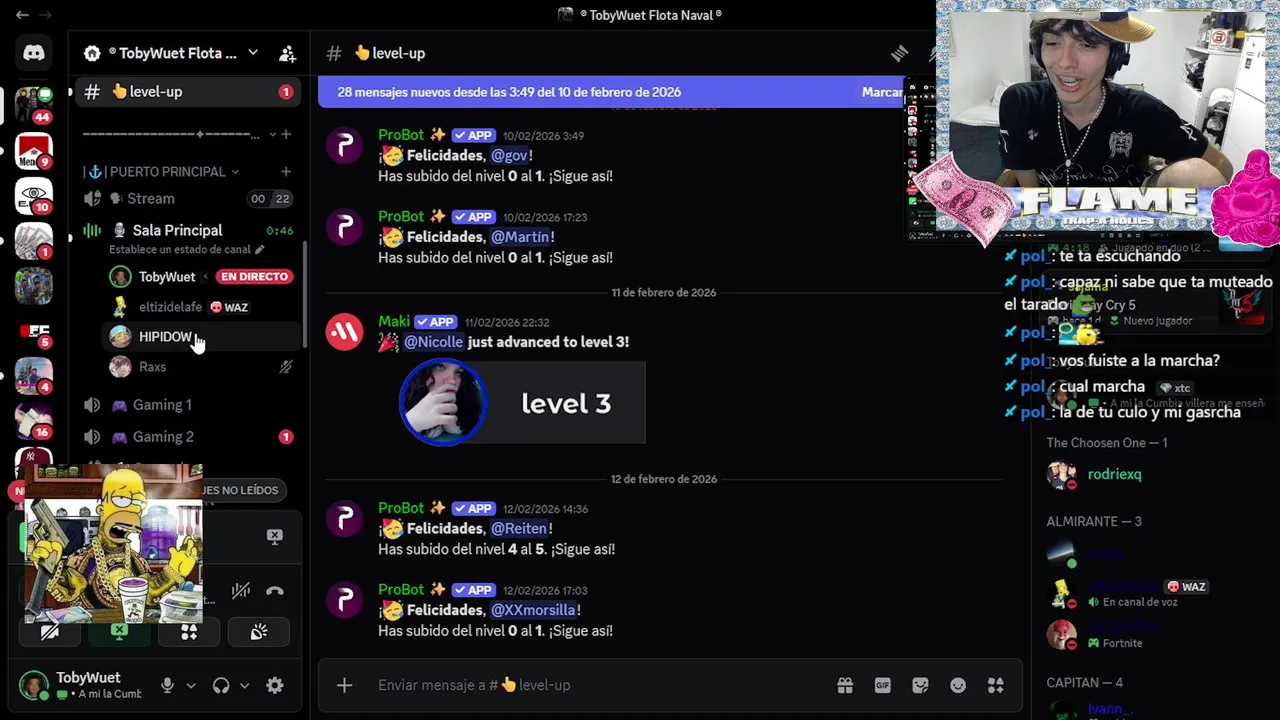Image resolution: width=1280 pixels, height=720 pixels.
Task: Toggle microphone mute
Action: 167,685
